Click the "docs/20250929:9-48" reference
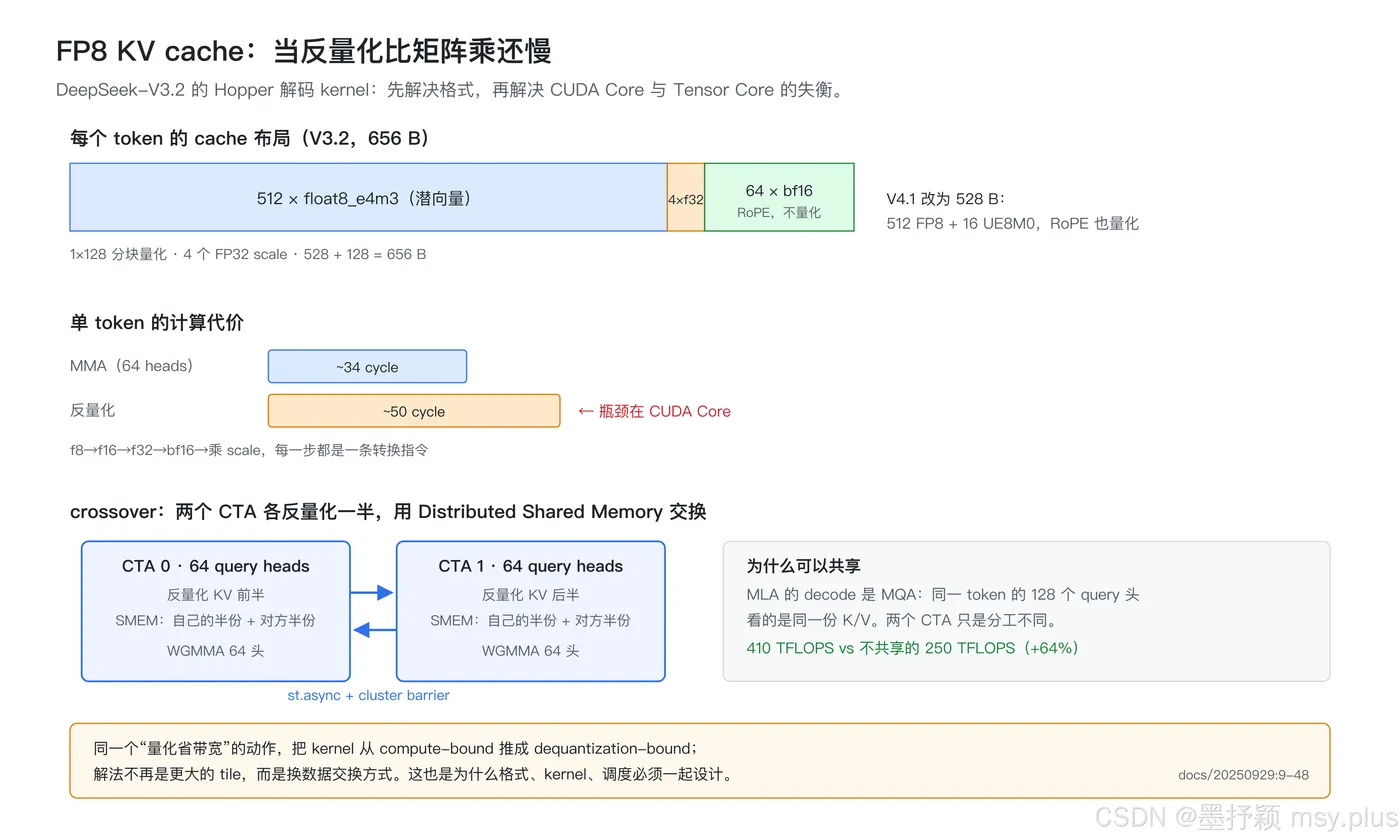Image resolution: width=1400 pixels, height=840 pixels. [x=1244, y=774]
